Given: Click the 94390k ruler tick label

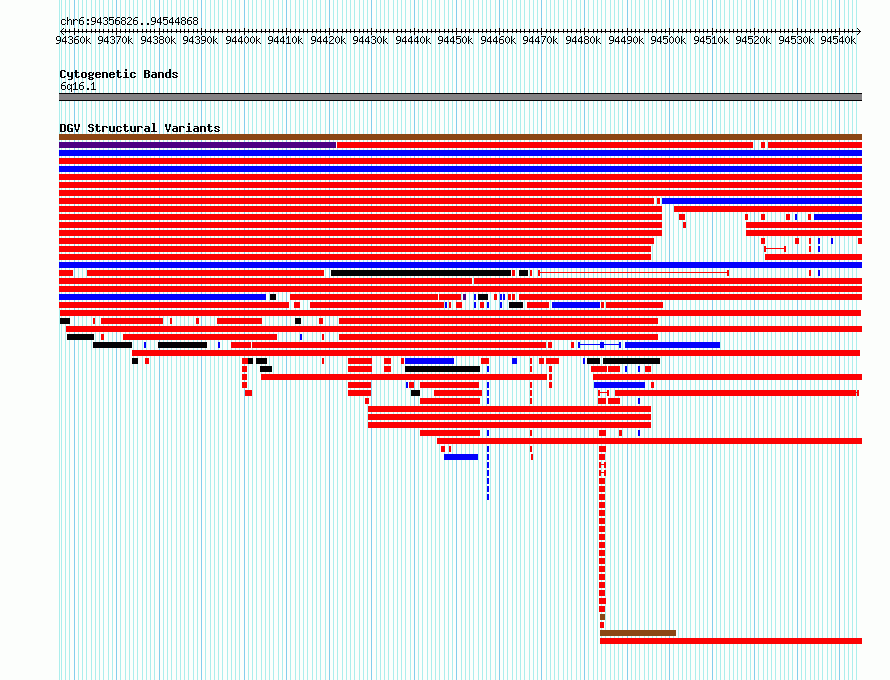Looking at the screenshot, I should (x=200, y=40).
